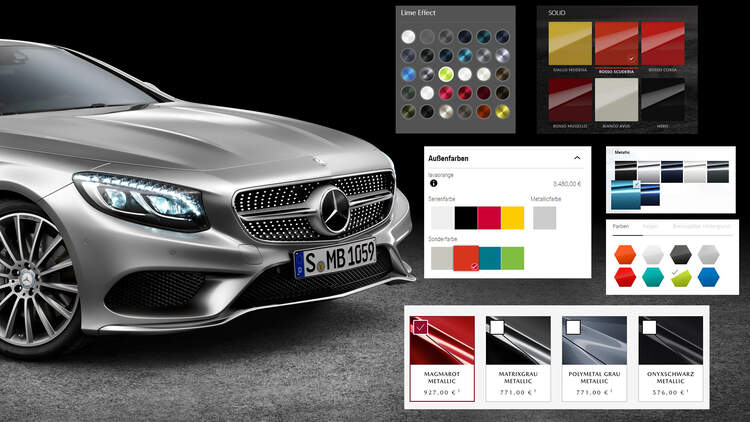Image resolution: width=750 pixels, height=422 pixels.
Task: Click the Außenfarben heading
Action: pyautogui.click(x=448, y=158)
